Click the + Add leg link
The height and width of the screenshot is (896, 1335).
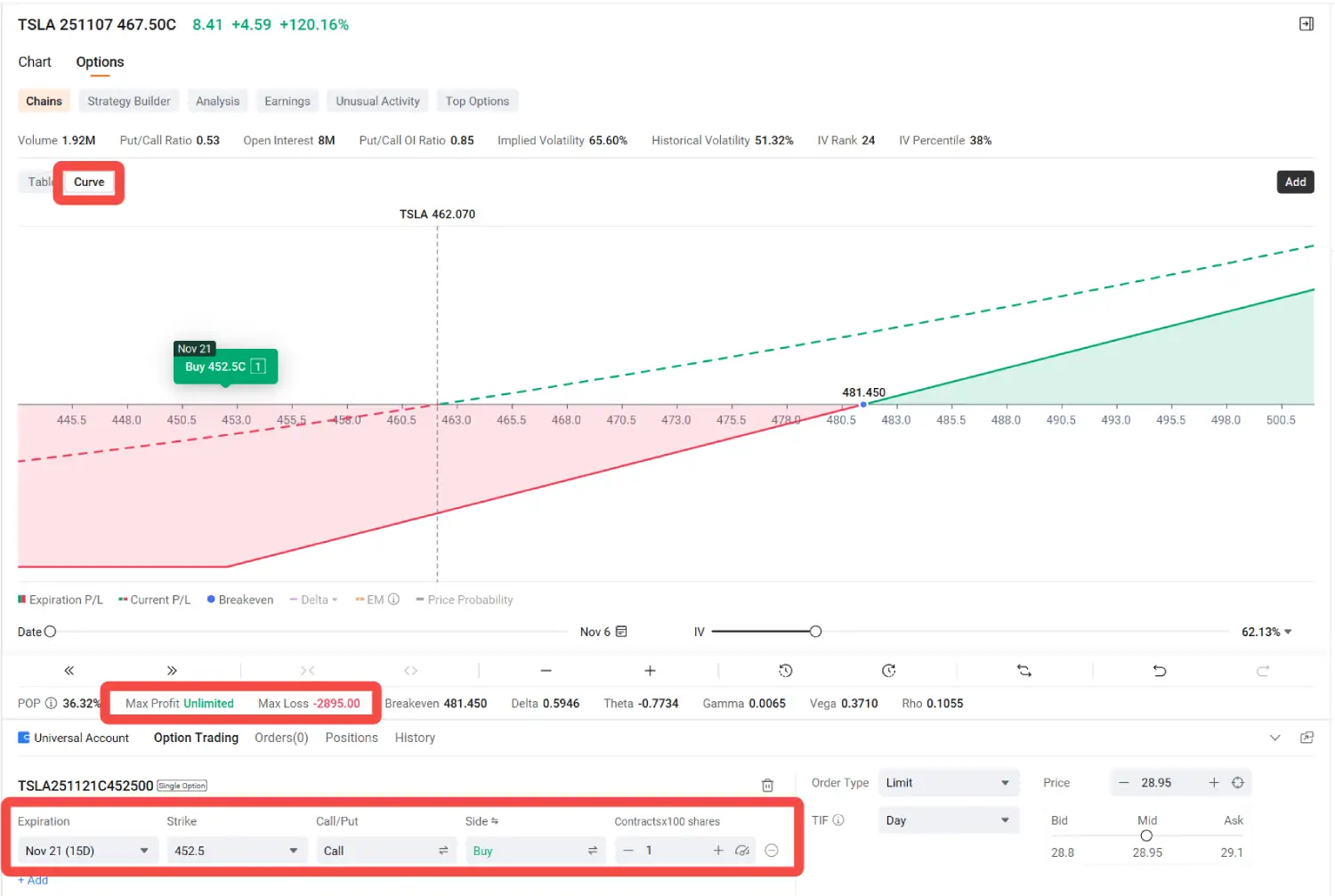point(33,880)
